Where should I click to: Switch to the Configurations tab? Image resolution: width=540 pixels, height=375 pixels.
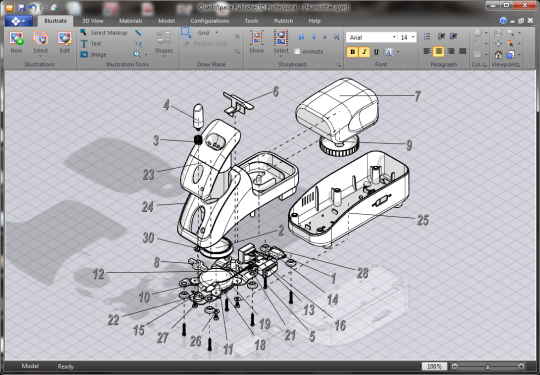click(209, 21)
